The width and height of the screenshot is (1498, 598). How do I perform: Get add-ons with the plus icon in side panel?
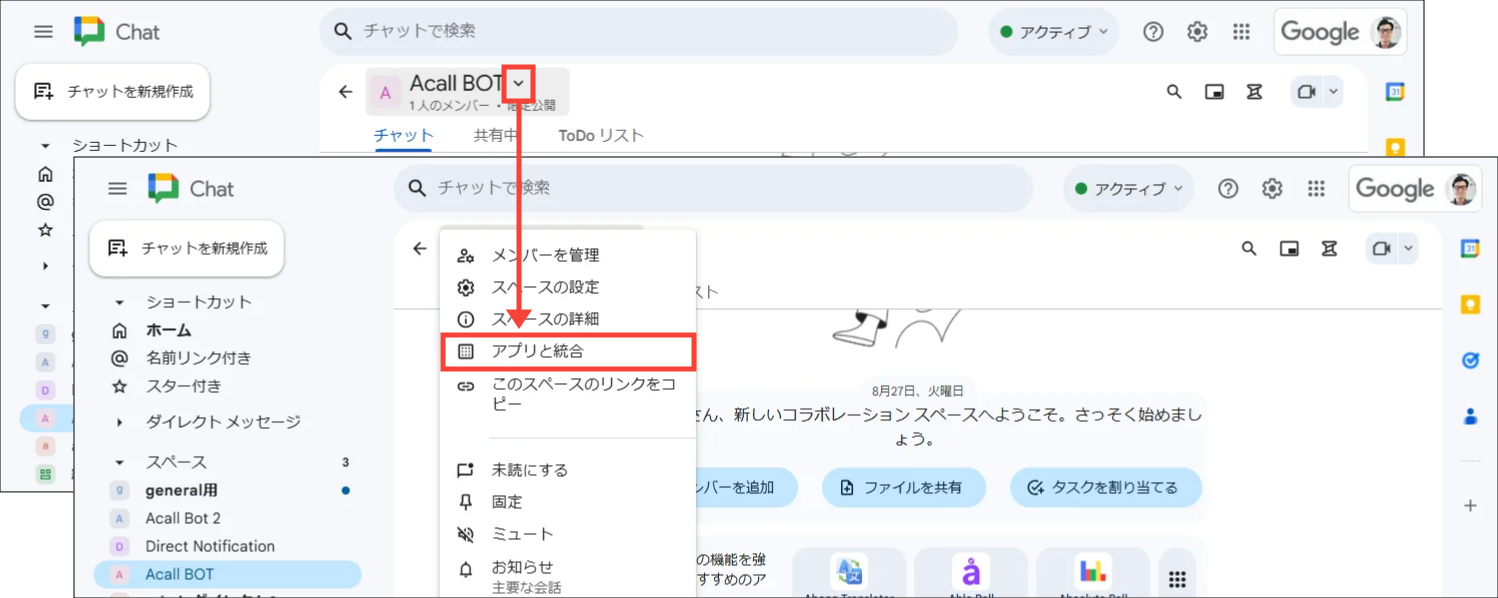click(1470, 506)
